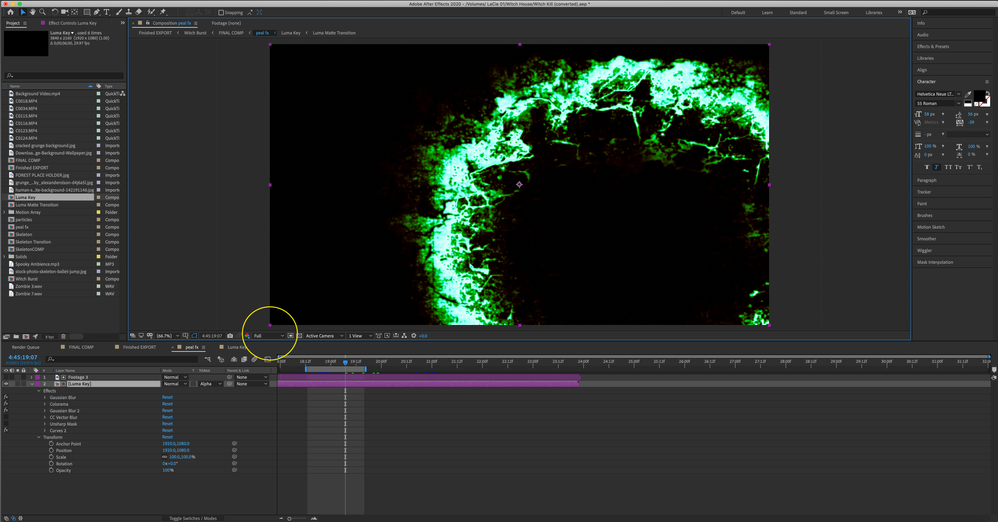Screen dimensions: 998x522
Task: Collapse the Transform property group
Action: coord(40,437)
